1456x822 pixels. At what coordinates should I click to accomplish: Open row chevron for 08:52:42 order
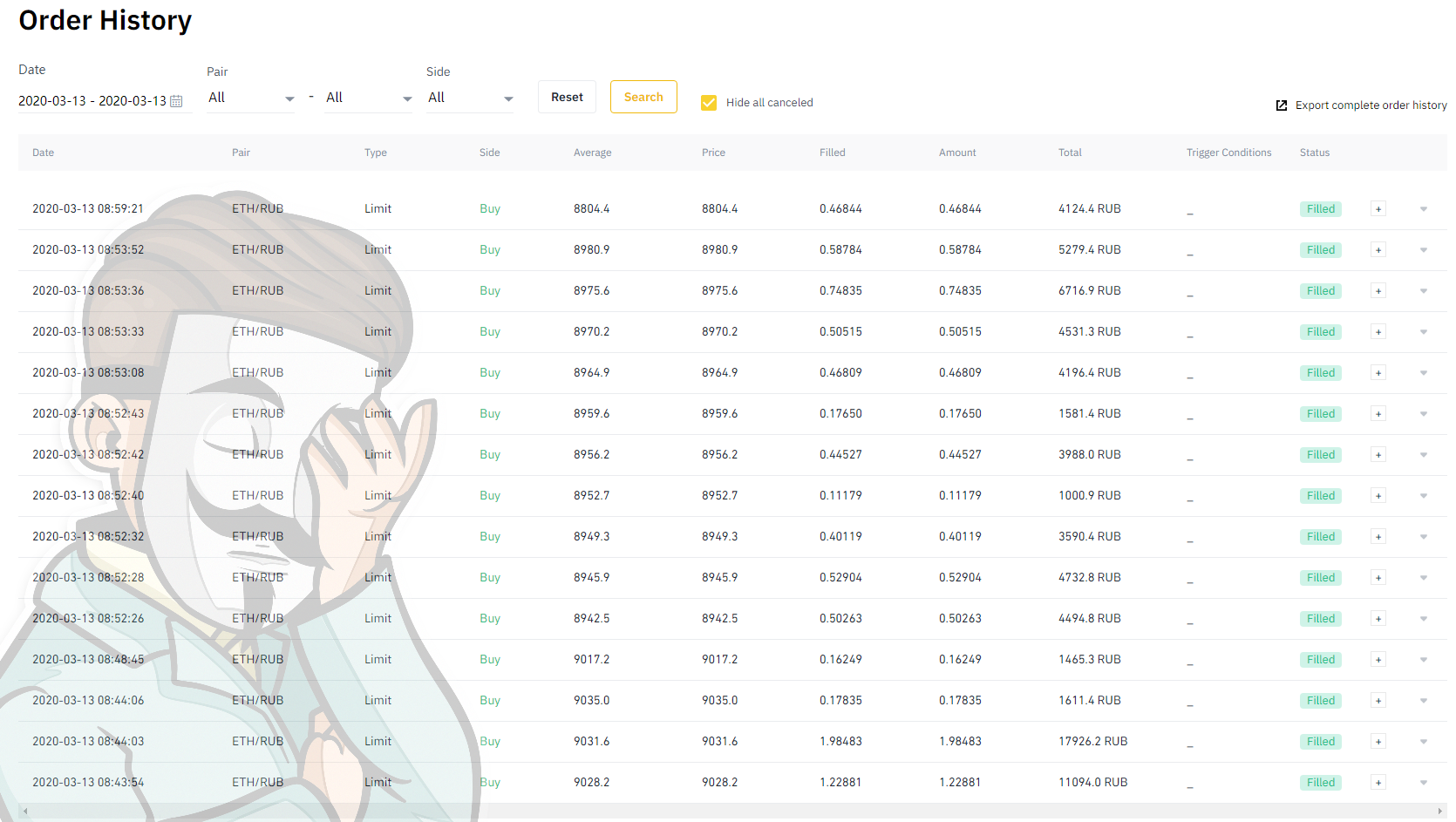click(1424, 455)
